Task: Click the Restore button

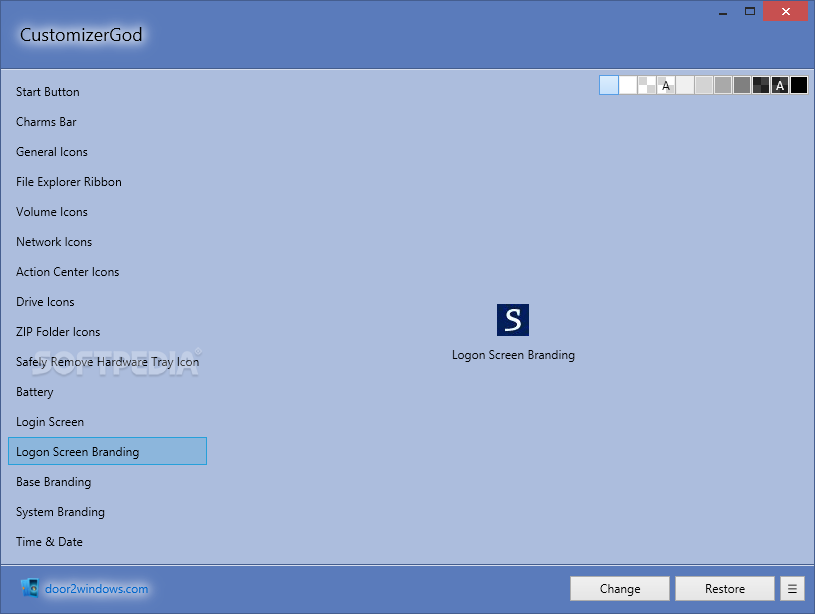Action: (725, 589)
